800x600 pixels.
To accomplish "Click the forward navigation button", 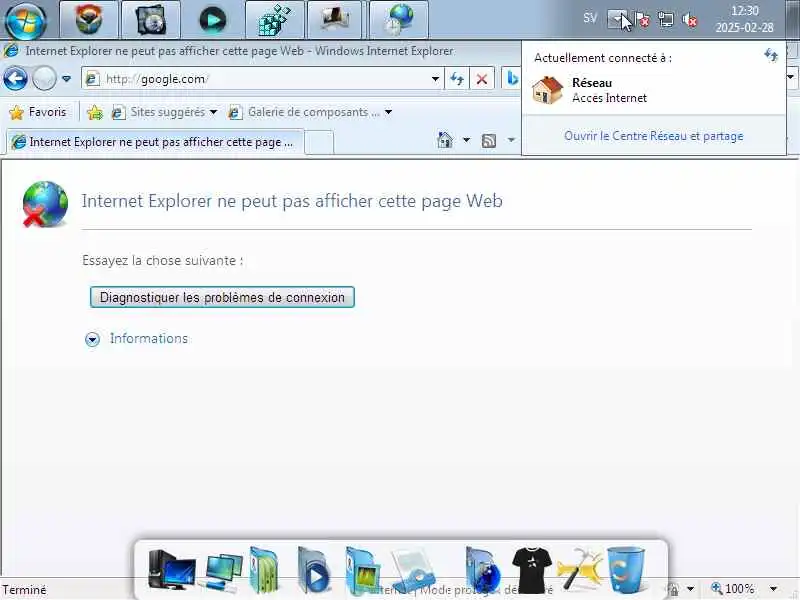I will 44,79.
